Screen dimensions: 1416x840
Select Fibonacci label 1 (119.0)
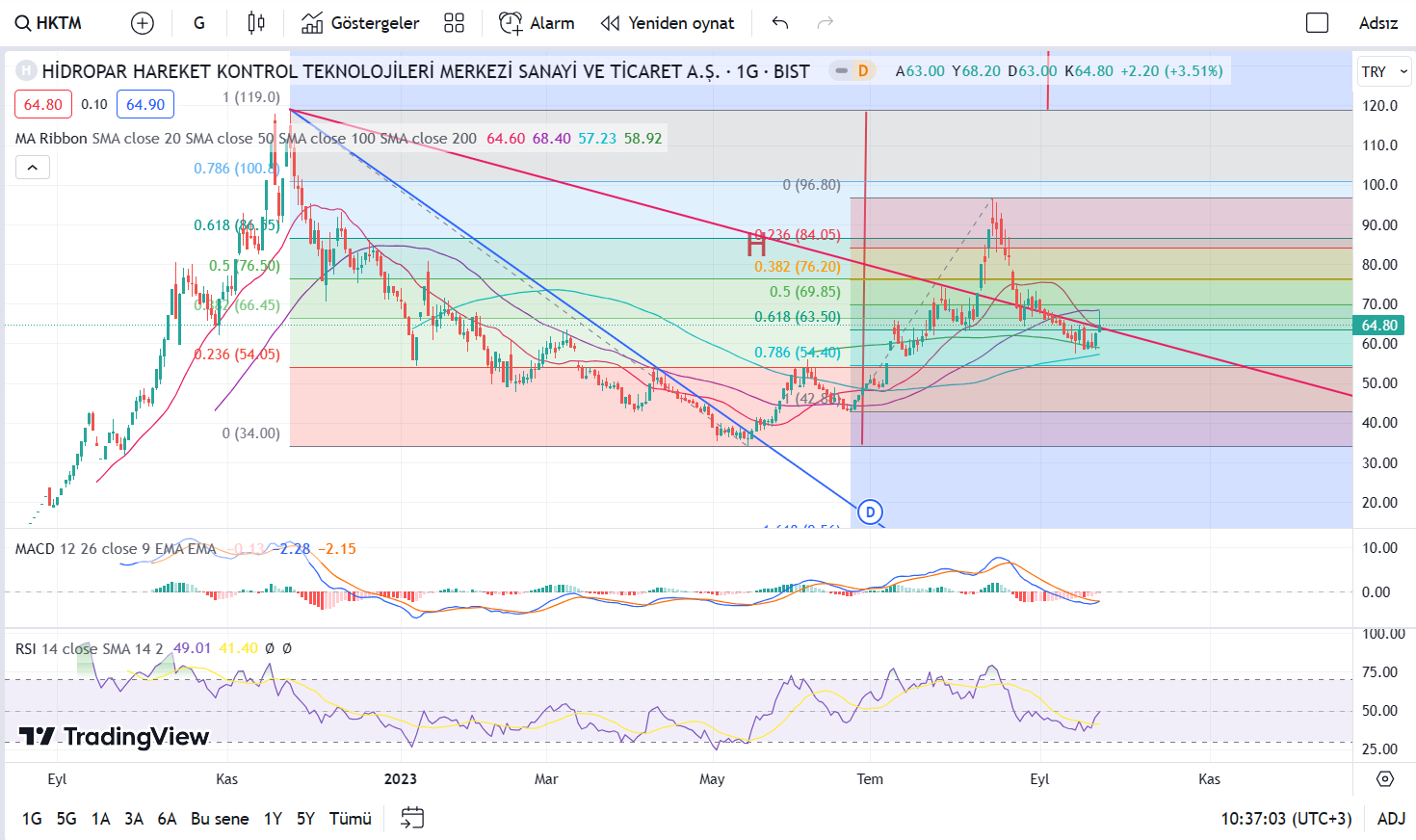coord(250,97)
